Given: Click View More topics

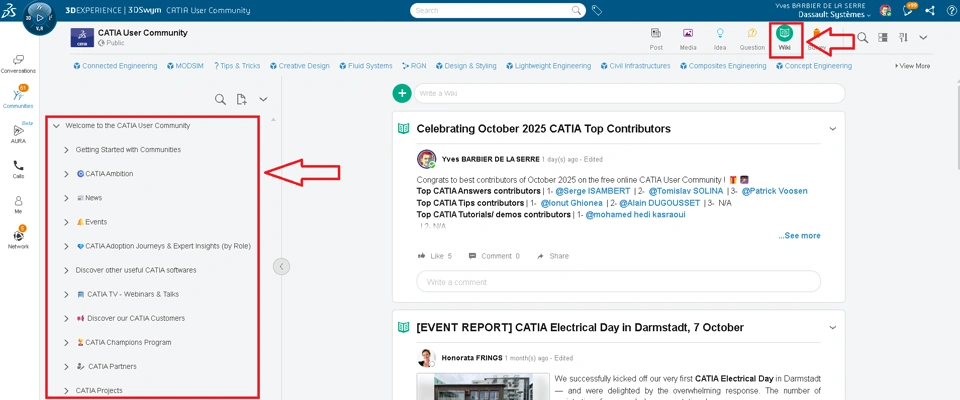Looking at the screenshot, I should point(912,66).
